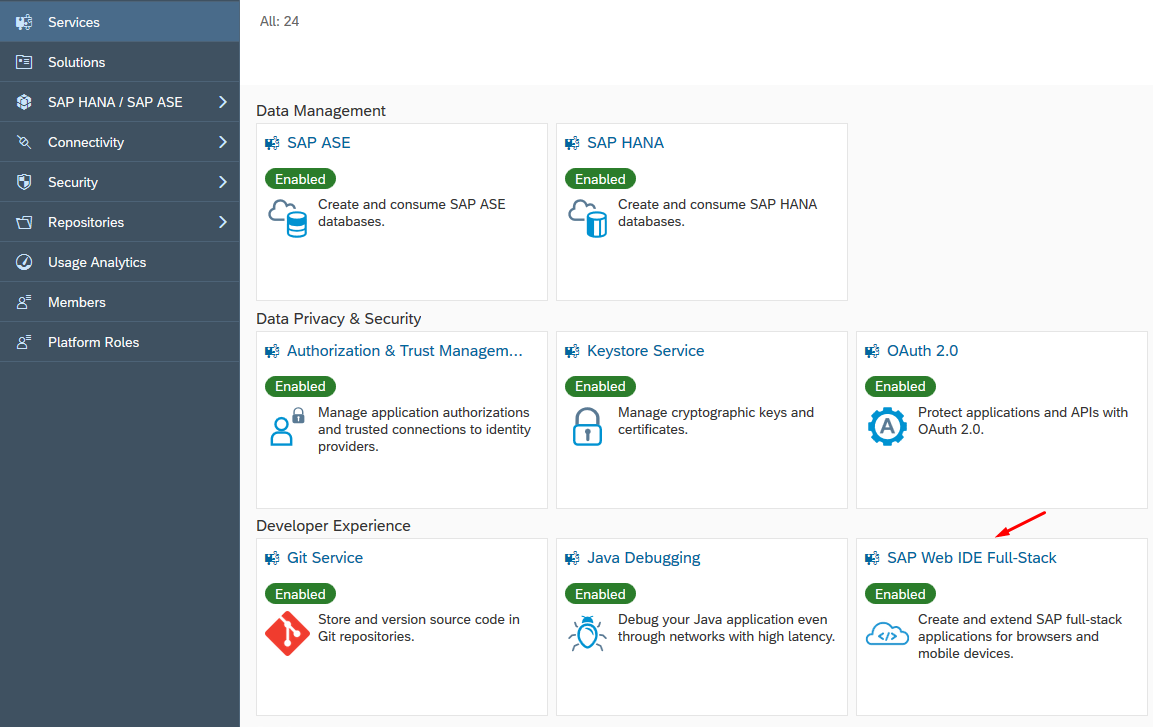Viewport: 1153px width, 727px height.
Task: Open Services in the sidebar
Action: click(x=120, y=22)
